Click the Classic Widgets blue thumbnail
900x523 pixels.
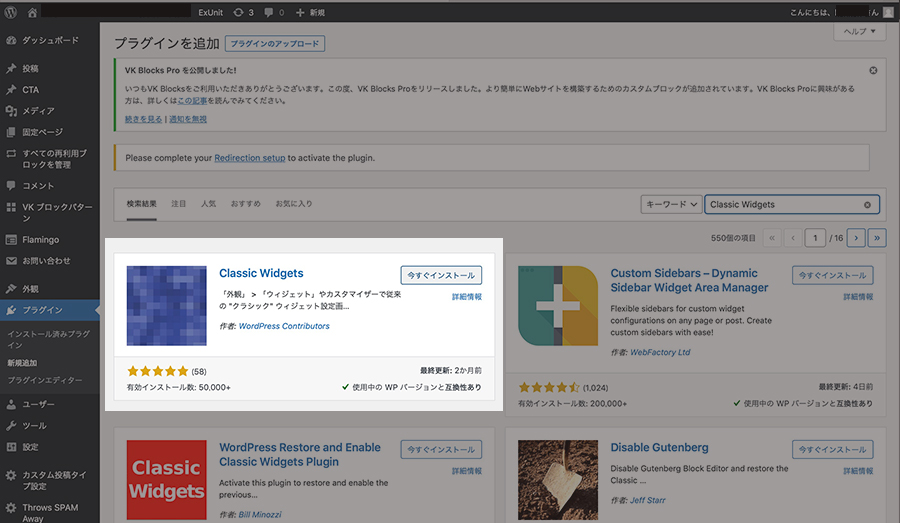(166, 305)
